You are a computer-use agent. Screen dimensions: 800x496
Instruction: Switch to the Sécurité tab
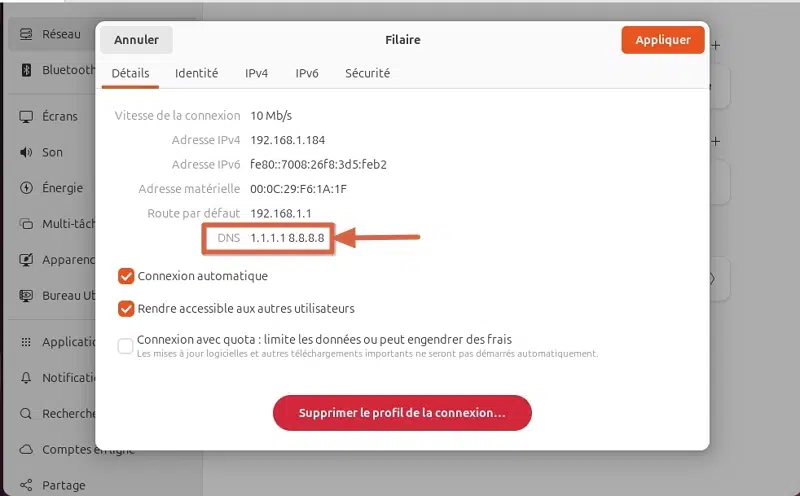click(x=367, y=73)
